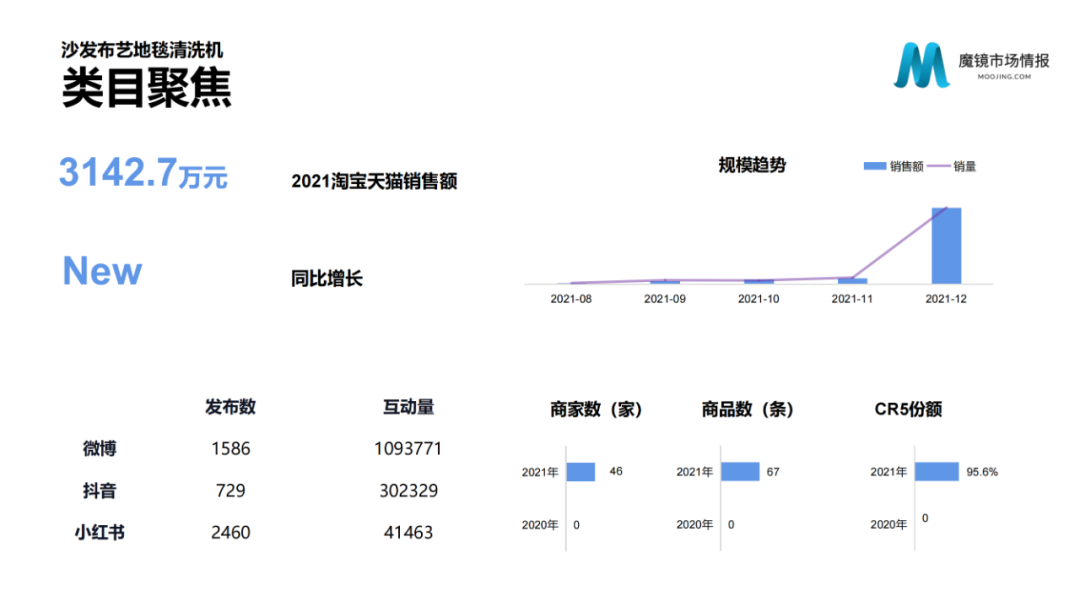The width and height of the screenshot is (1080, 607).
Task: Click the 商家数（家） chart title
Action: tap(596, 409)
